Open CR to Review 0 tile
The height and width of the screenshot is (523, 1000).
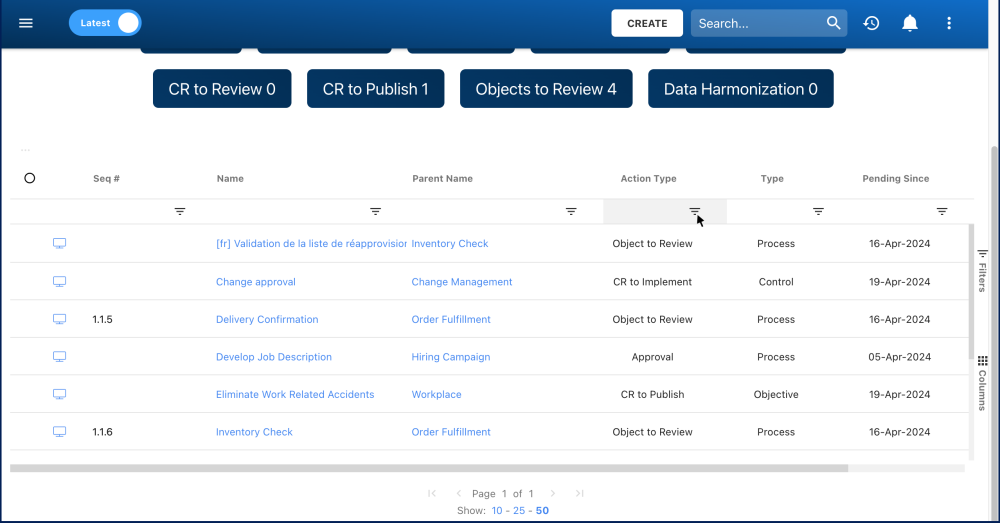click(x=222, y=89)
